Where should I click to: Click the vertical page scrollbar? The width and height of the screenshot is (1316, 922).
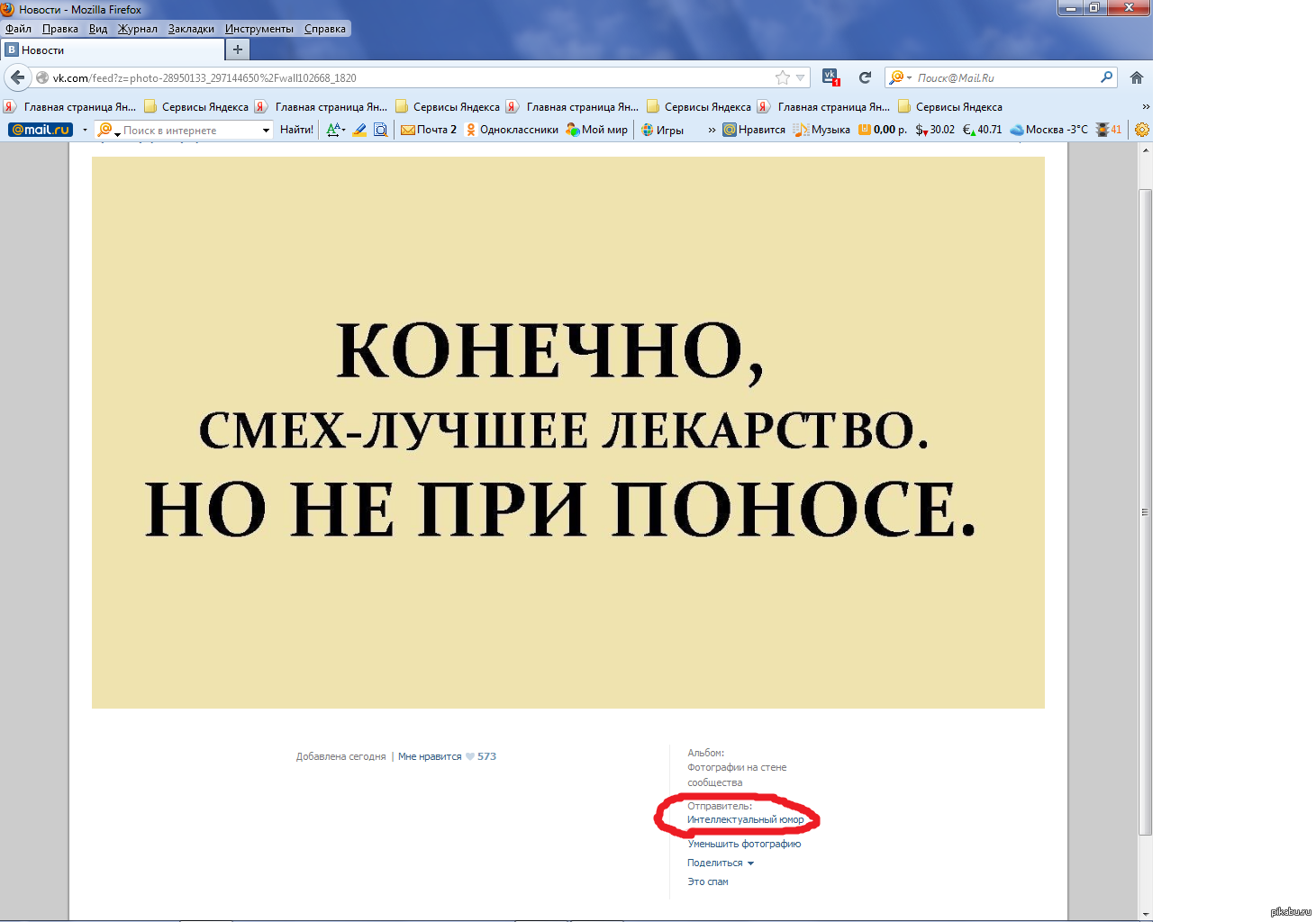pos(1146,512)
